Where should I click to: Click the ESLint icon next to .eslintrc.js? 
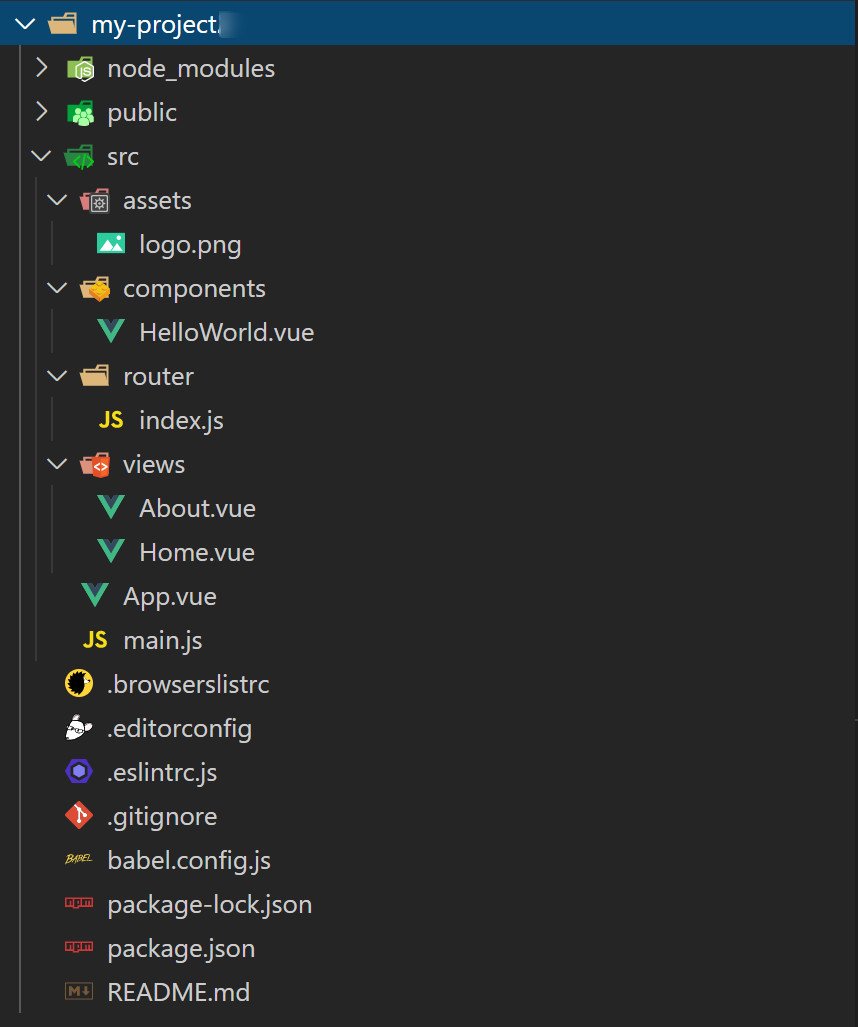tap(79, 772)
